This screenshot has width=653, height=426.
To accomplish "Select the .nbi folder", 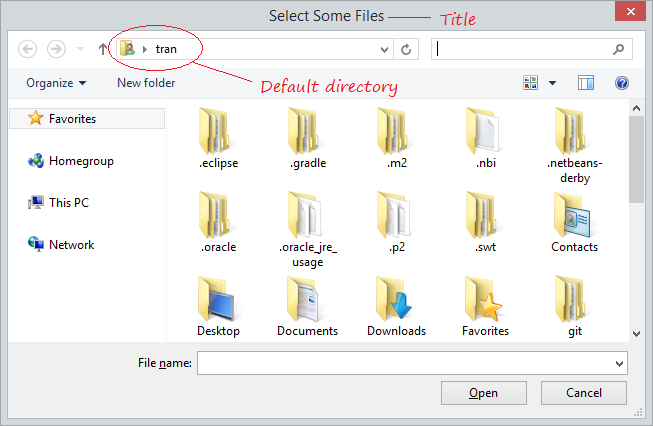I will tap(485, 137).
